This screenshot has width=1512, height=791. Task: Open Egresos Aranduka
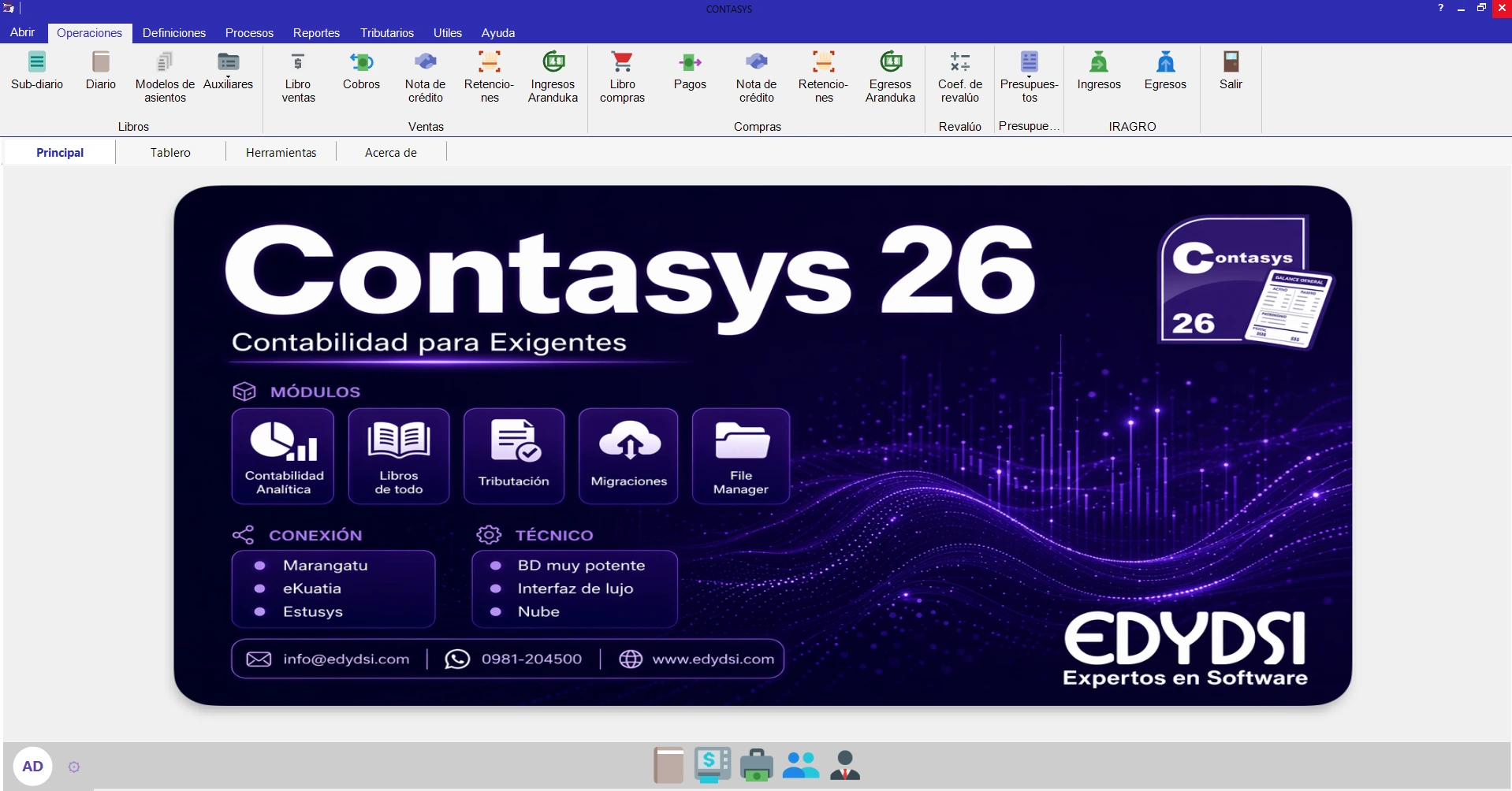tap(890, 77)
